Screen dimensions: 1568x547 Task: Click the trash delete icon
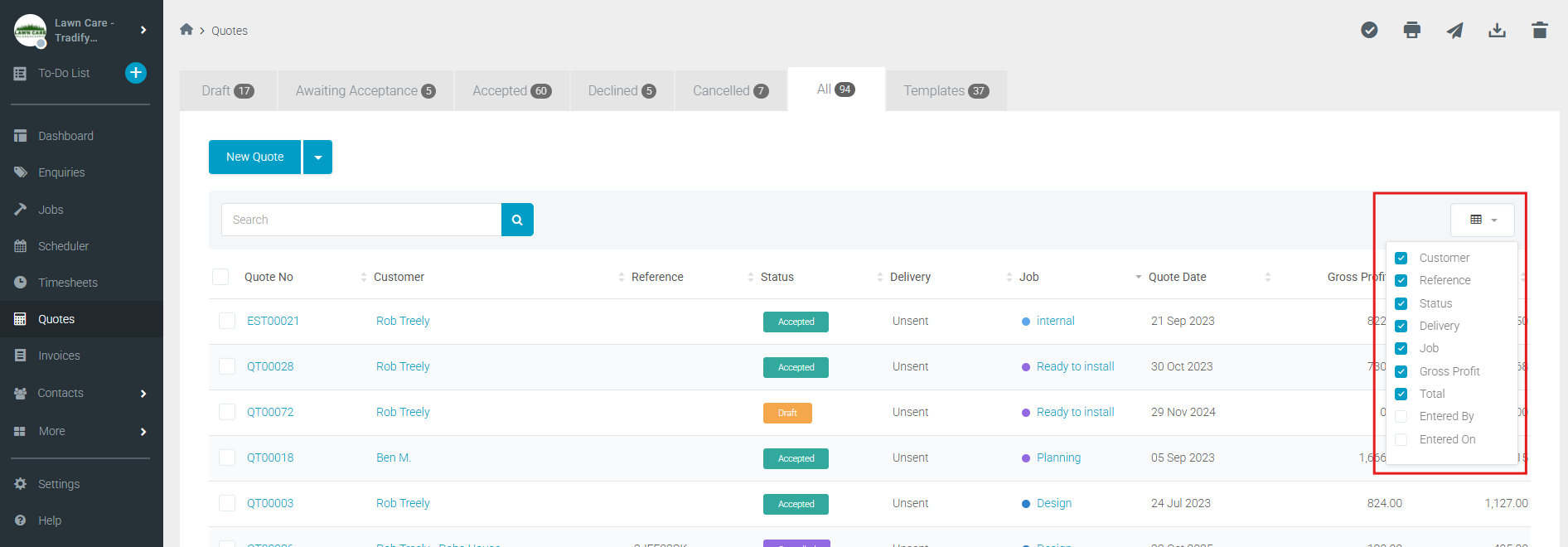coord(1539,31)
